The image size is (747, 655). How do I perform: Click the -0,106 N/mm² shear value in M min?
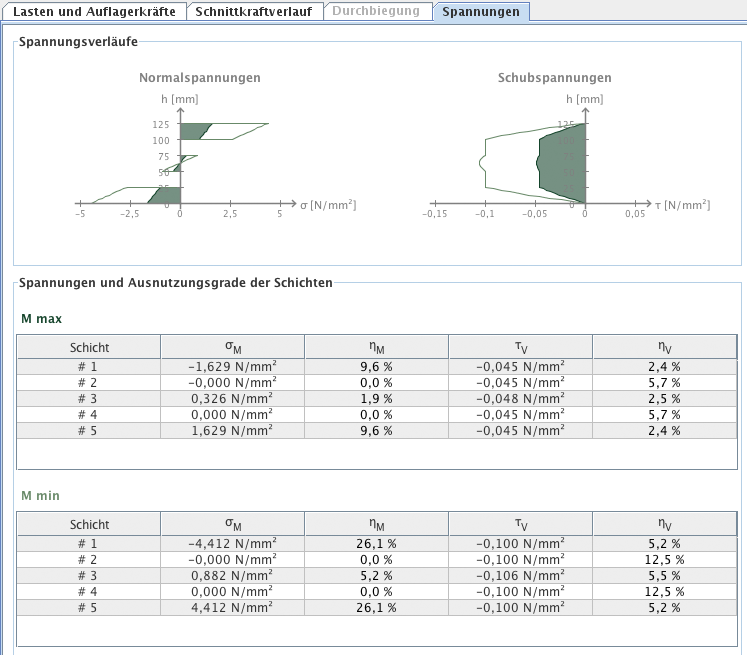click(x=520, y=574)
